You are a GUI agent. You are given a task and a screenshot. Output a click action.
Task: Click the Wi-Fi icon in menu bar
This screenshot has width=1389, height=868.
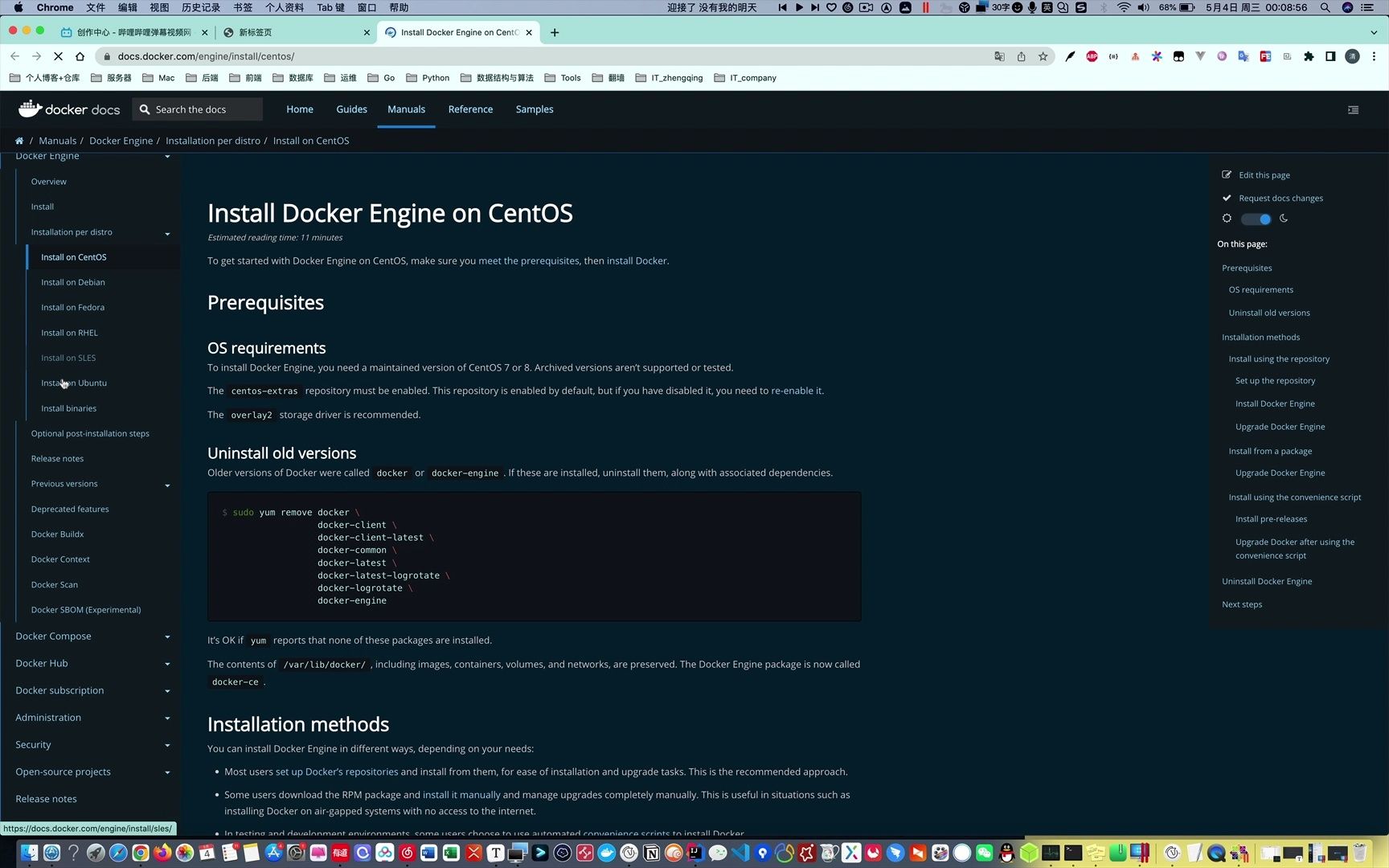(1124, 7)
